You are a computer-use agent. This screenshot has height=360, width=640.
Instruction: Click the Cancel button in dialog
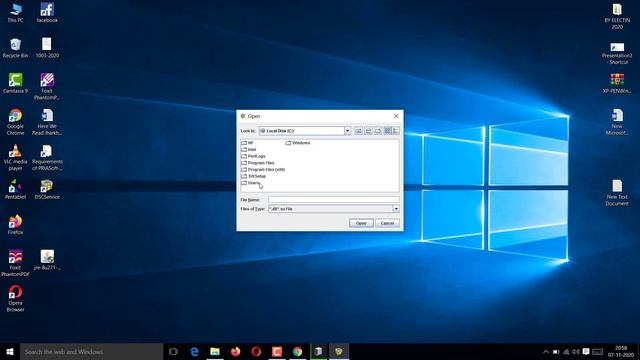(387, 223)
